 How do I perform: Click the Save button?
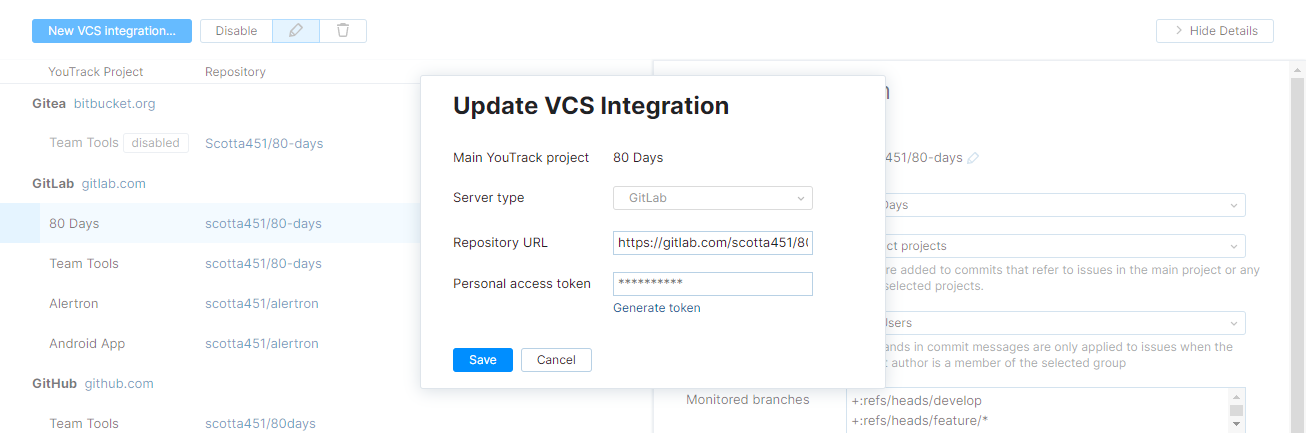[482, 360]
